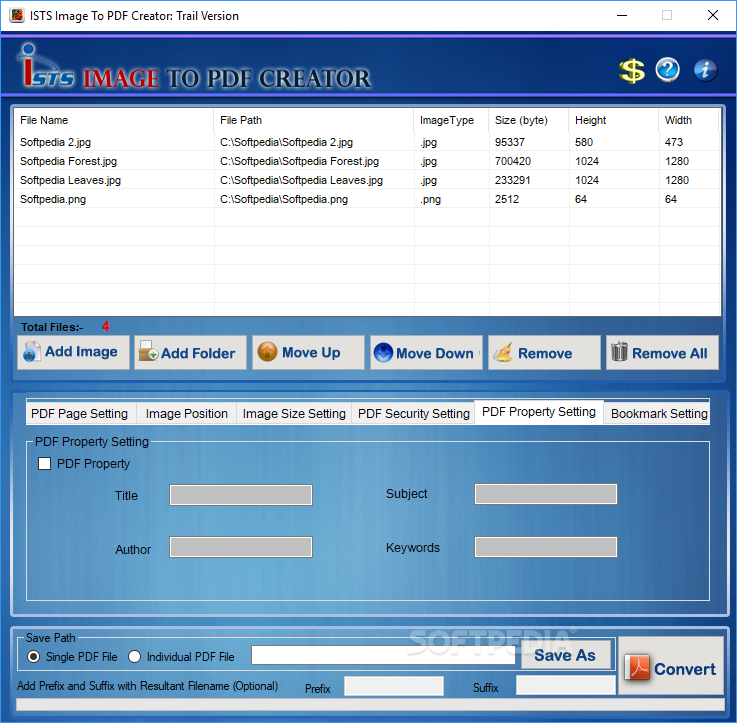The width and height of the screenshot is (737, 723).
Task: Click Save As button
Action: (x=565, y=654)
